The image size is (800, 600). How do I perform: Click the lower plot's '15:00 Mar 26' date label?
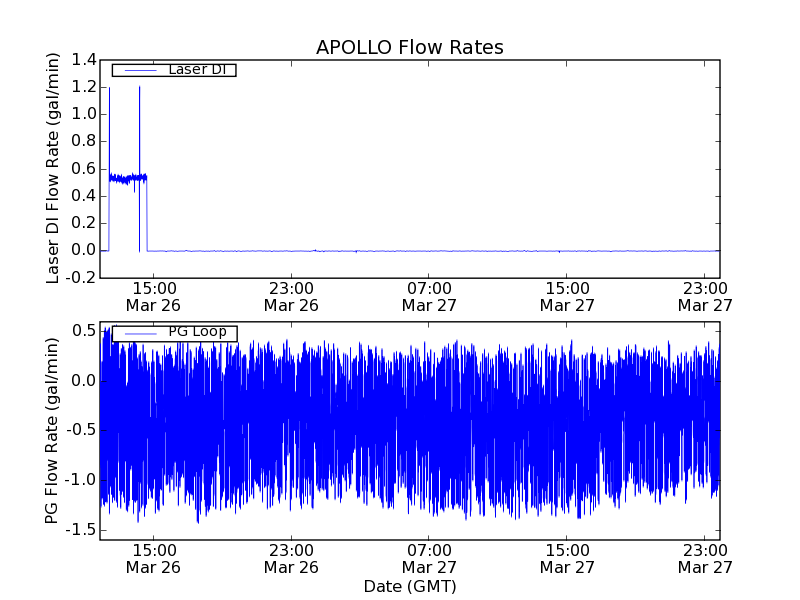[x=153, y=559]
